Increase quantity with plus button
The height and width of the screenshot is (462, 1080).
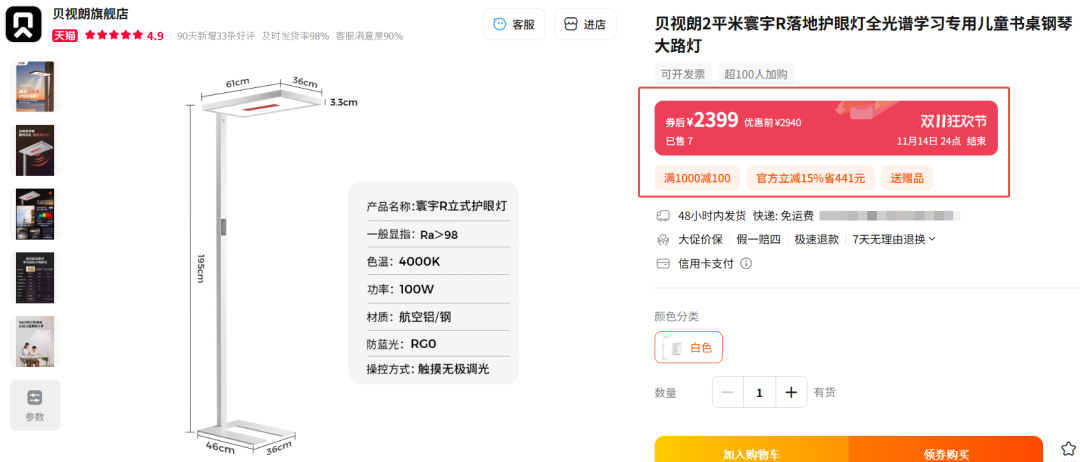pos(791,392)
